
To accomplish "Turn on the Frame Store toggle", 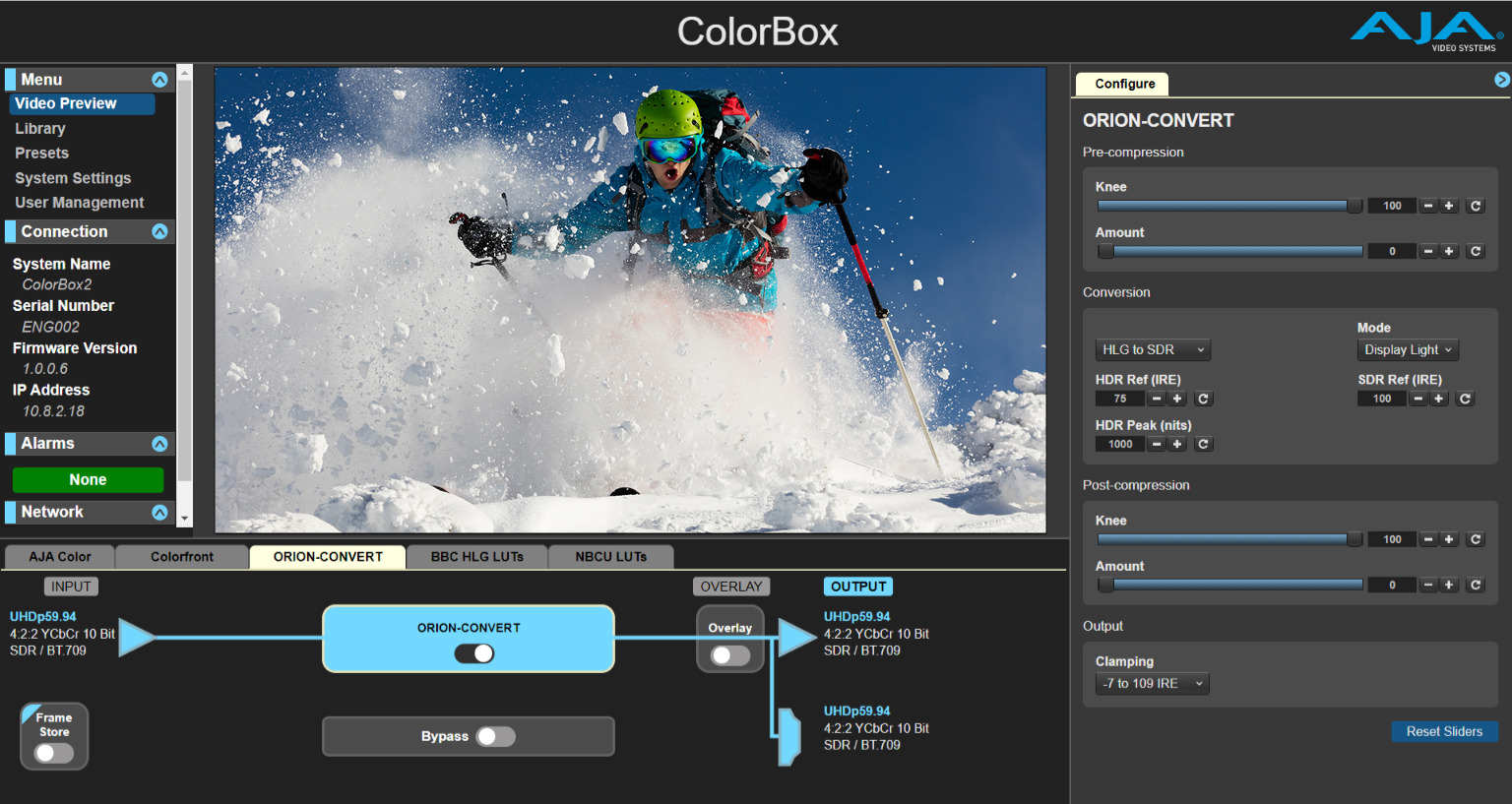I will point(53,753).
